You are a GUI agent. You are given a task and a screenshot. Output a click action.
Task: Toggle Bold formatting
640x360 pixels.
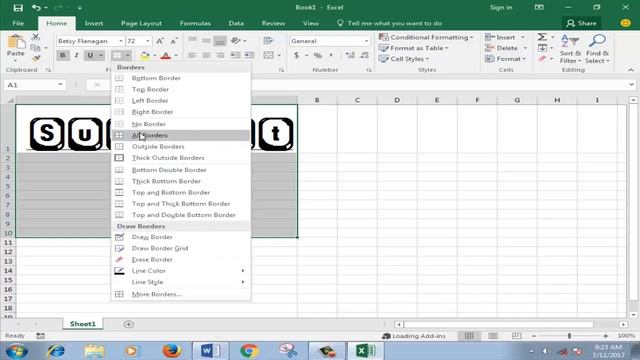pos(62,55)
